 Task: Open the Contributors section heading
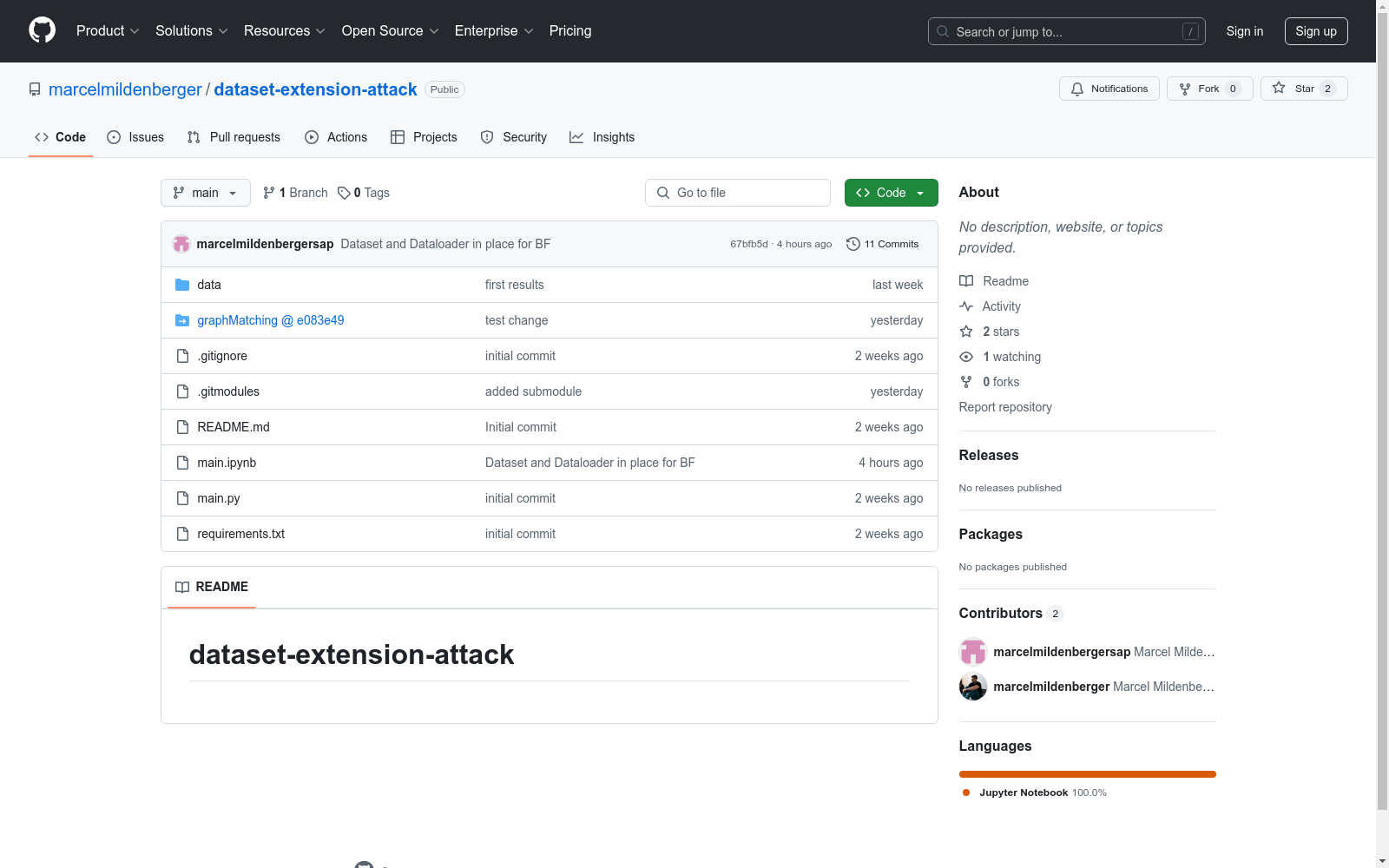[1011, 613]
